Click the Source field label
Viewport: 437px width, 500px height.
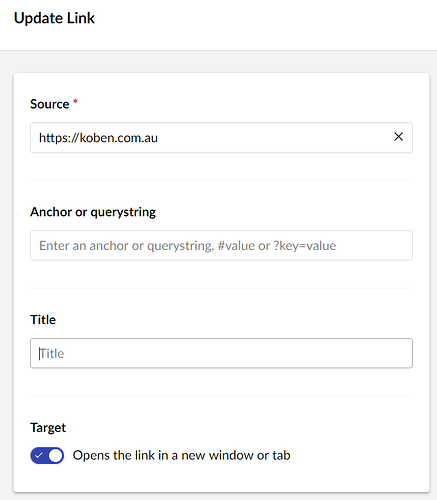[x=50, y=104]
